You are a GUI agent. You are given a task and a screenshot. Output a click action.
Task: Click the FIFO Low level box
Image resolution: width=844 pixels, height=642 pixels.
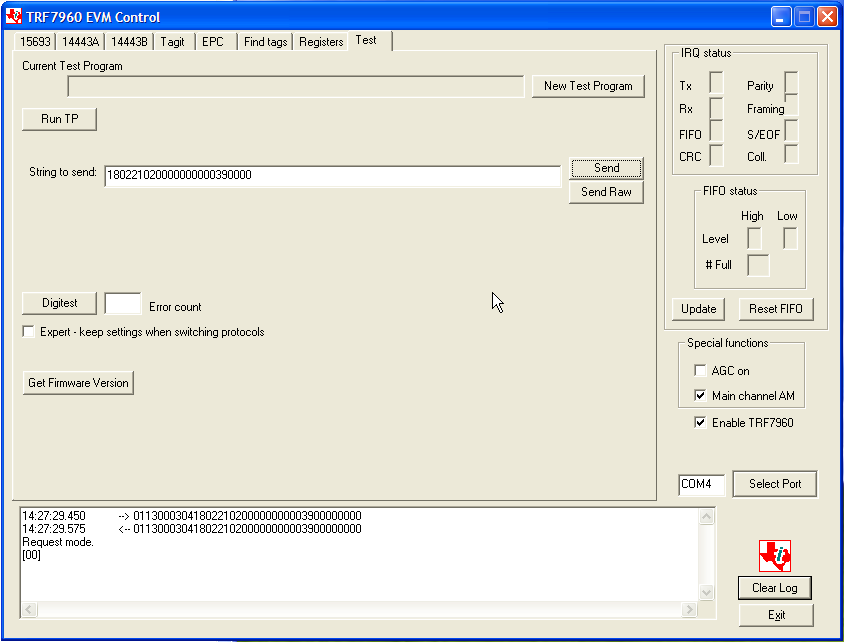790,238
